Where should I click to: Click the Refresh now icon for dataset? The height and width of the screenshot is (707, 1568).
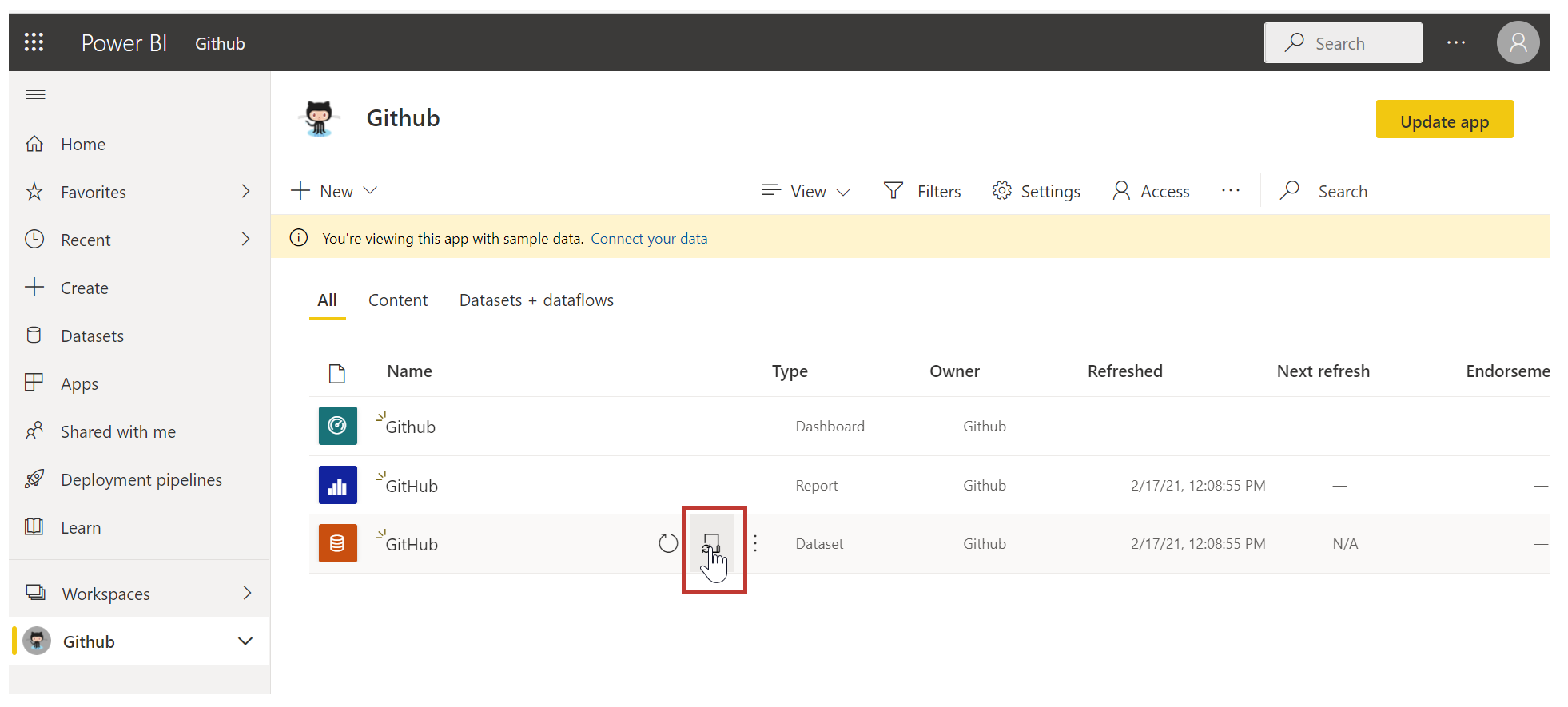668,544
